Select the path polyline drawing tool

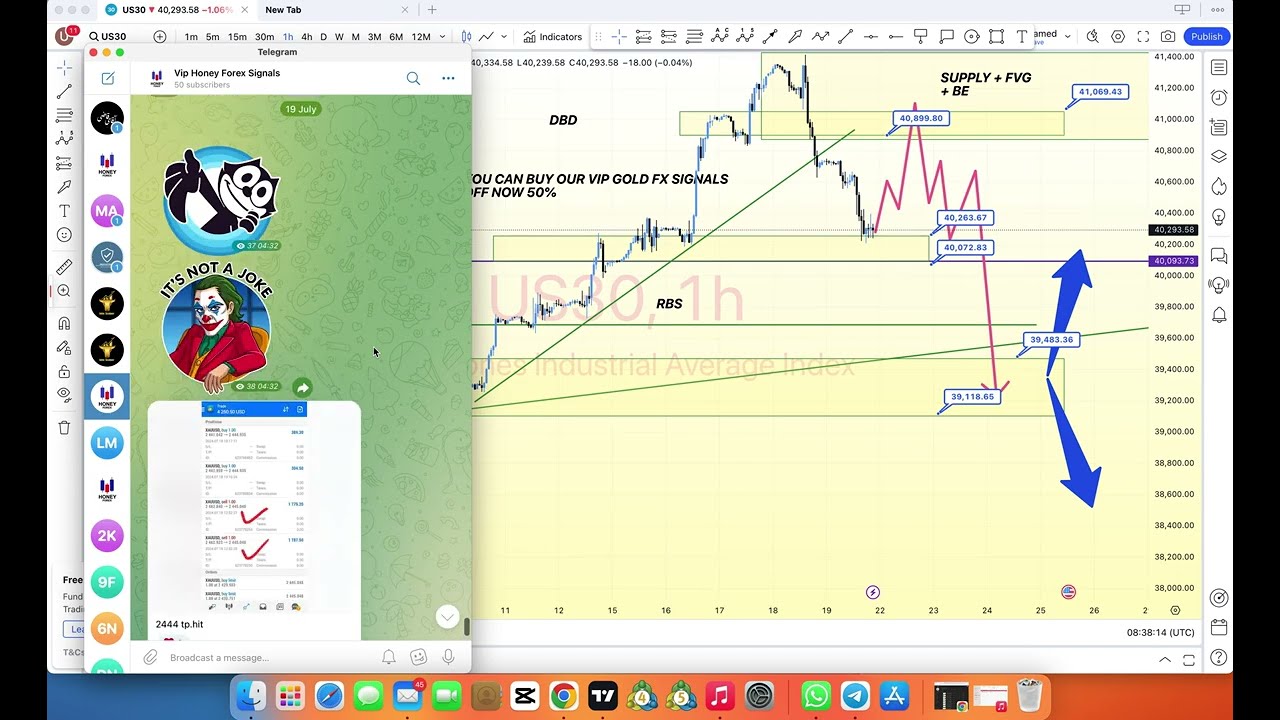[820, 37]
